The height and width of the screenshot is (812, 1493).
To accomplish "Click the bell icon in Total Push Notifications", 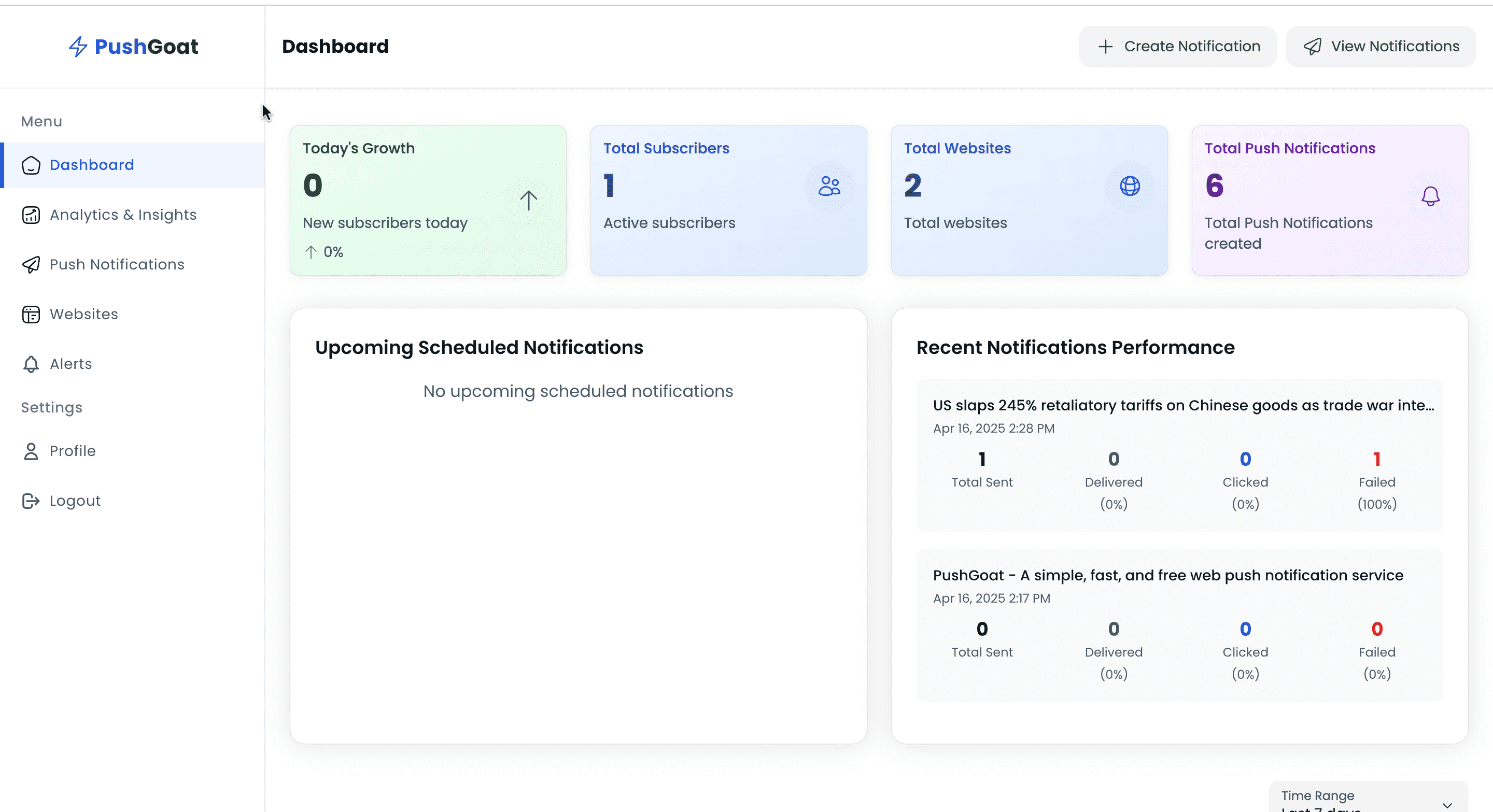I will pos(1430,196).
